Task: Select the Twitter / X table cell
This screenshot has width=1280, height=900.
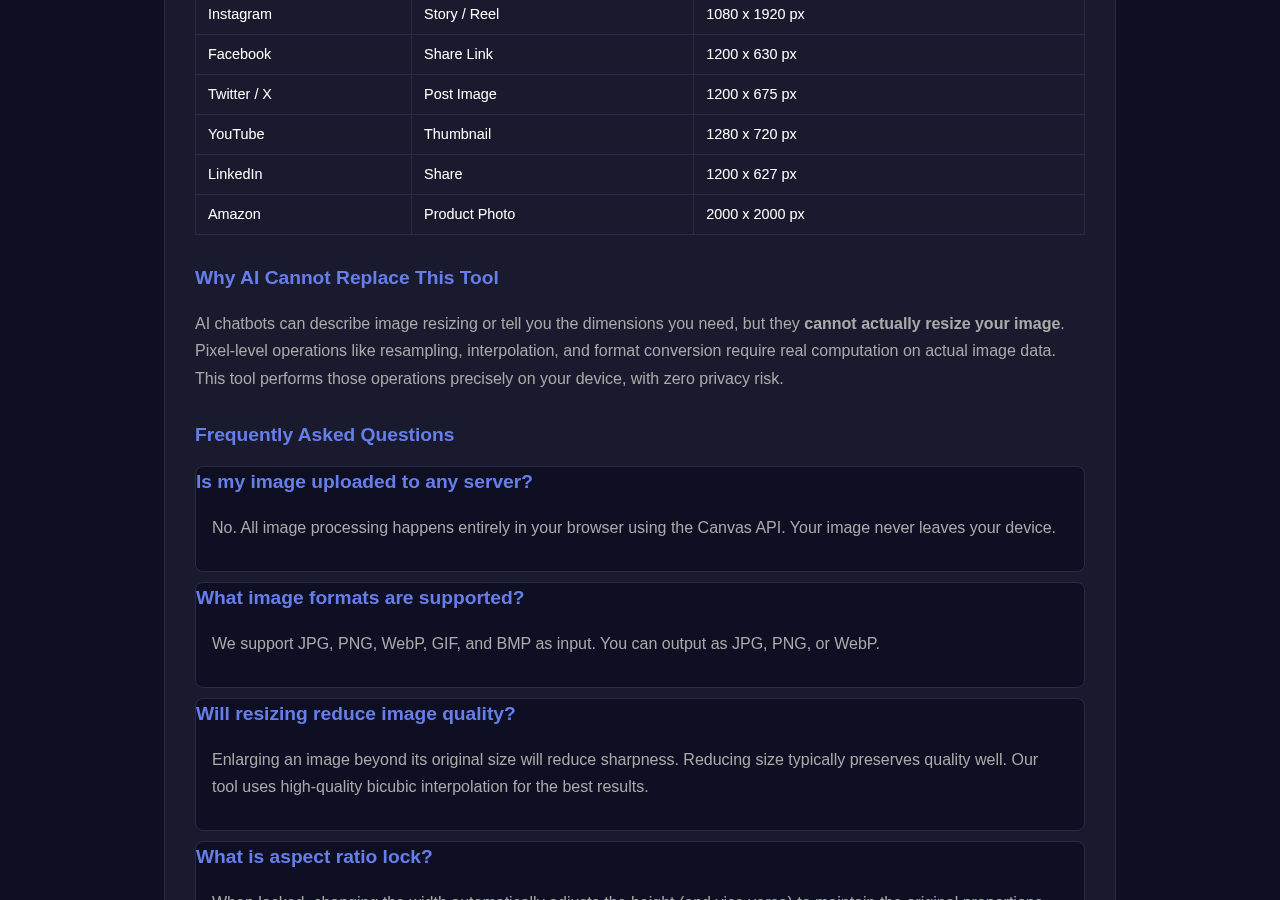Action: 304,95
